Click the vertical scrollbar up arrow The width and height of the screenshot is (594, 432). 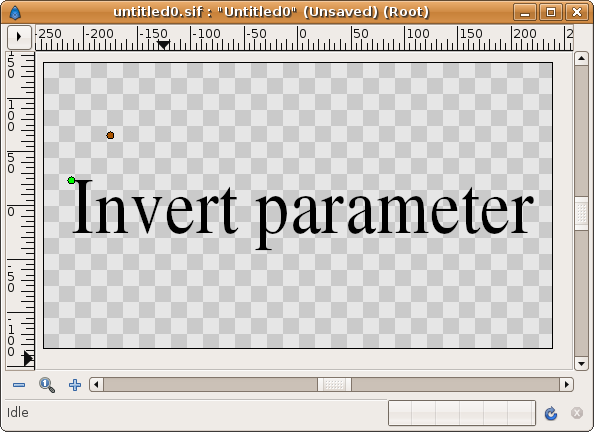coord(581,59)
